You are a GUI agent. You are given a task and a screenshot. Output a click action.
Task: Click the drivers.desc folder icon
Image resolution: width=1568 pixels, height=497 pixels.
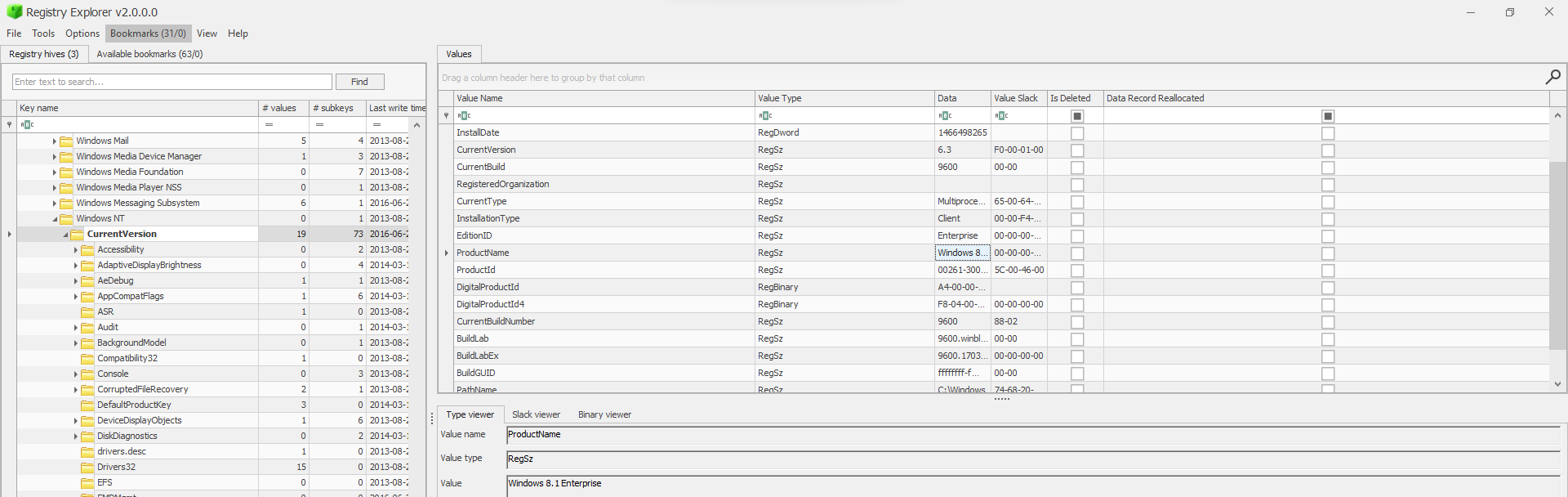click(88, 451)
